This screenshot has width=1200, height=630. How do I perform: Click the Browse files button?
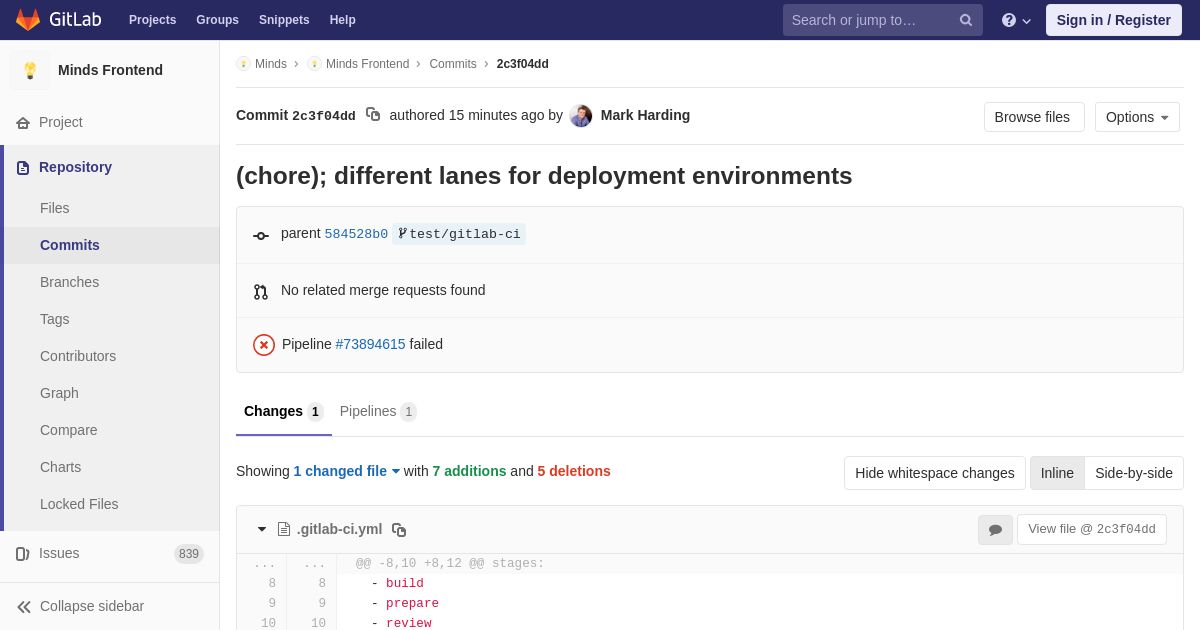pos(1033,117)
